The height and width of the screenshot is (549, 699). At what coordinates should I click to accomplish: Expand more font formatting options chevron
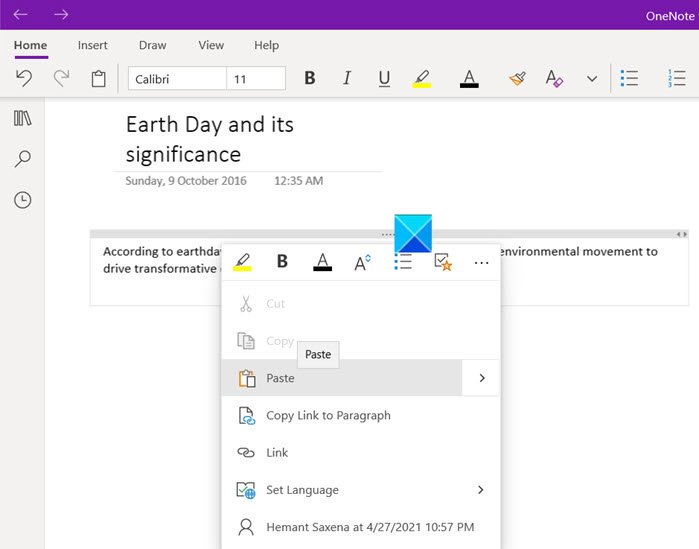[x=592, y=79]
